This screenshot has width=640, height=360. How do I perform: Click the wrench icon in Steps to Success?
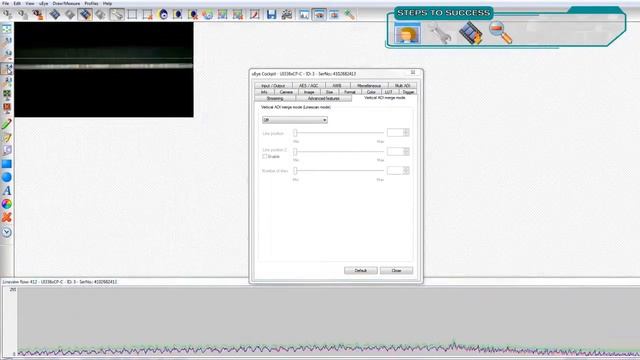440,33
